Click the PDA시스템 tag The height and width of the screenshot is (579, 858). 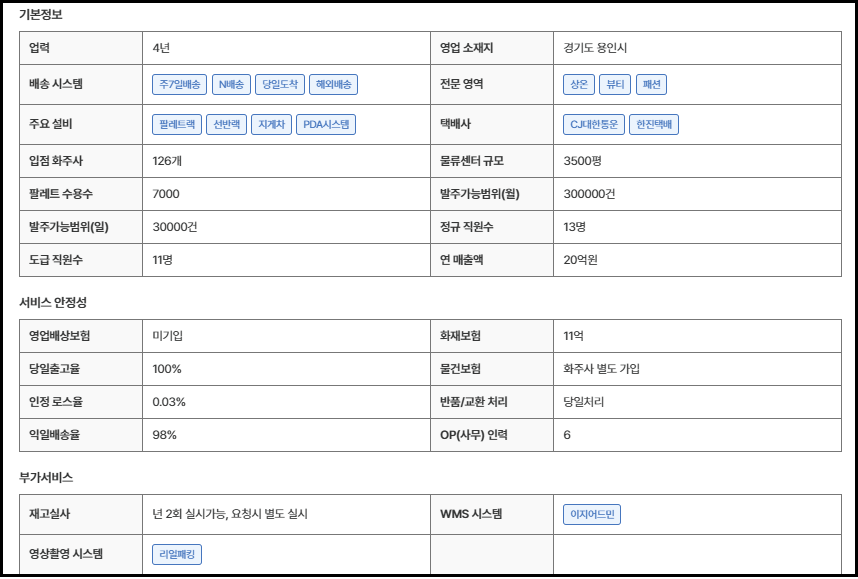click(327, 125)
